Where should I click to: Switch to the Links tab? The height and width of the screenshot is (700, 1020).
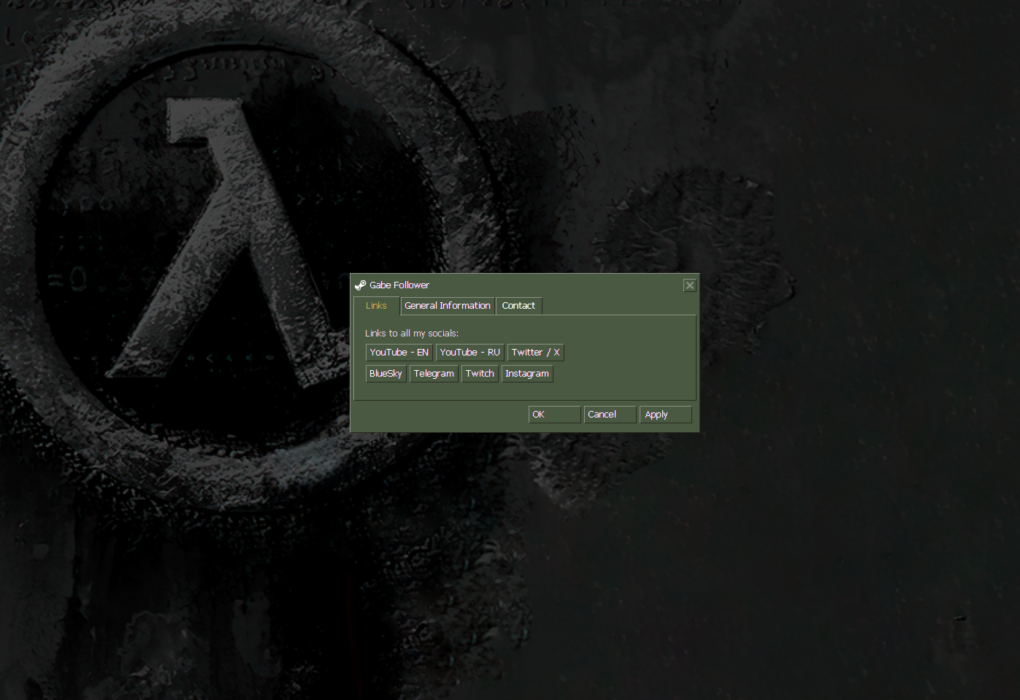click(376, 306)
